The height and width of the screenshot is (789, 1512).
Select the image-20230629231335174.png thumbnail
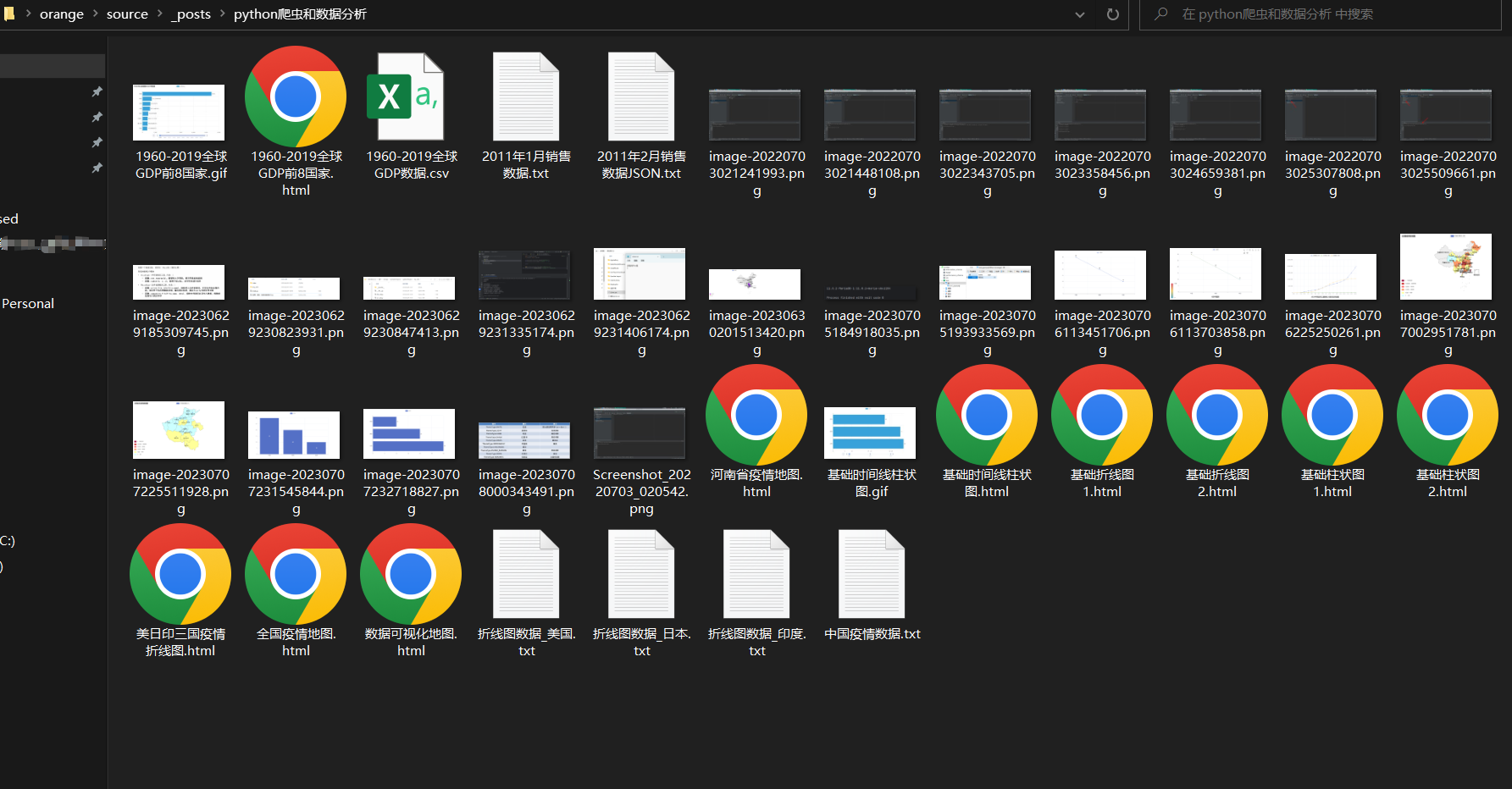tap(524, 275)
